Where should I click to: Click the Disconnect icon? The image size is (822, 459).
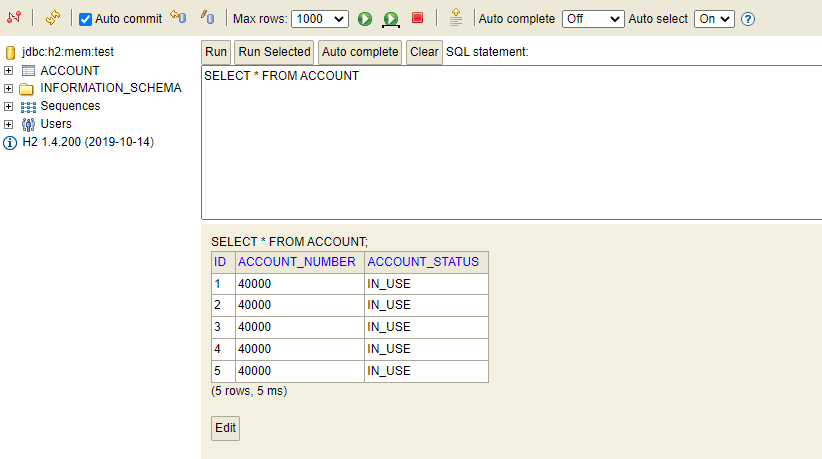pos(14,18)
